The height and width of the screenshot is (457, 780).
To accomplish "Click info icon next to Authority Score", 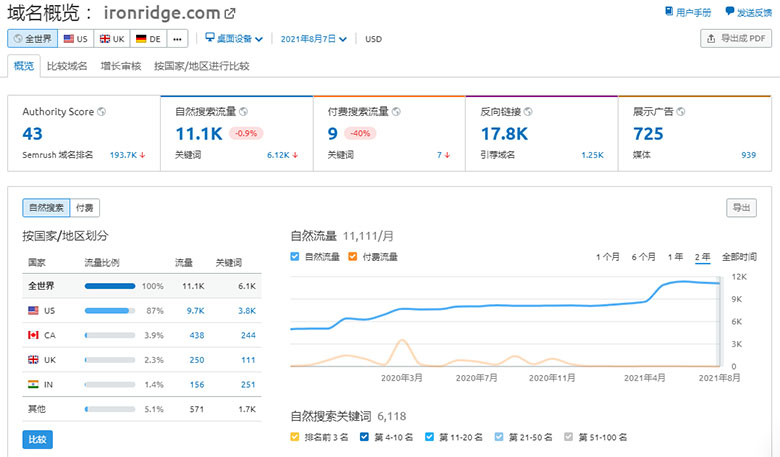I will pyautogui.click(x=101, y=111).
